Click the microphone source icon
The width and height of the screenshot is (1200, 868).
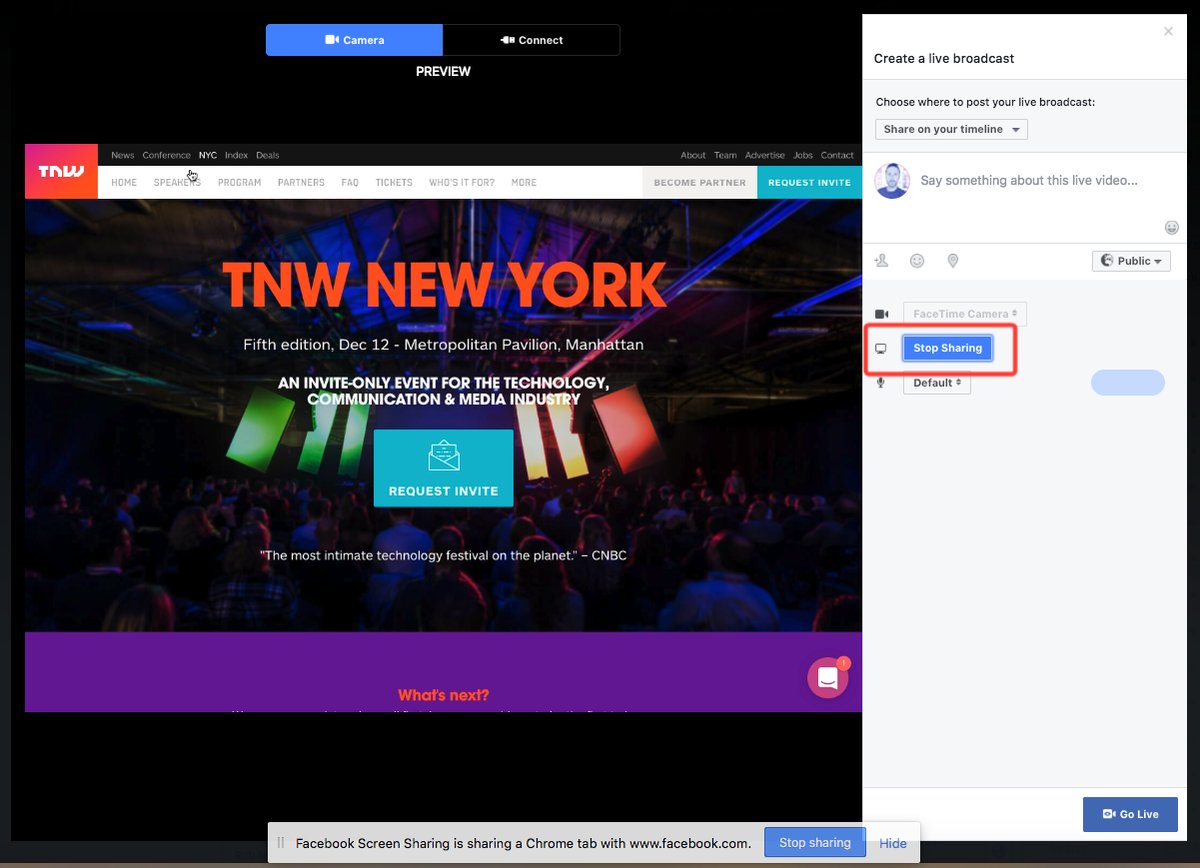(881, 382)
